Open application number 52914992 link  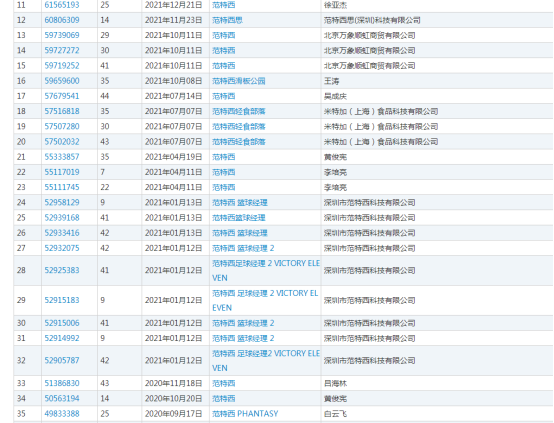click(62, 338)
